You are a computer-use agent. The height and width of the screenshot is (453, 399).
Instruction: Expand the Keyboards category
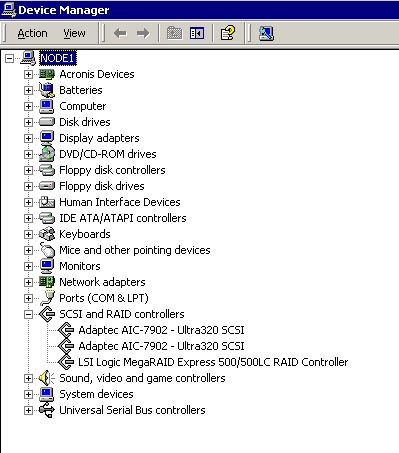tap(28, 234)
